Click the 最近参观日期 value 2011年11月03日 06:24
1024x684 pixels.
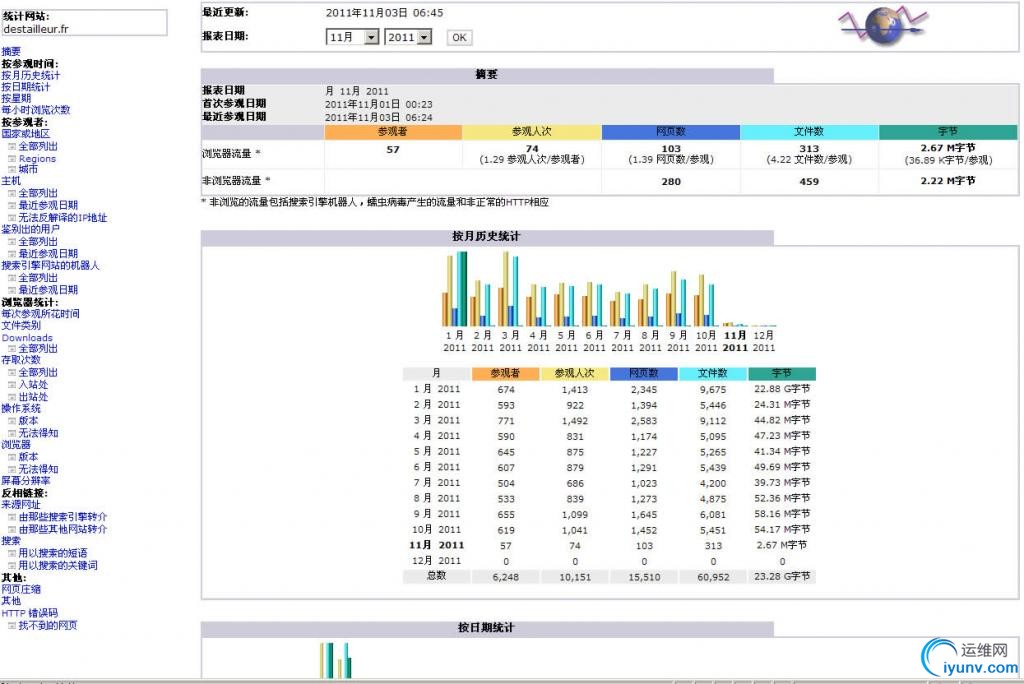coord(379,118)
